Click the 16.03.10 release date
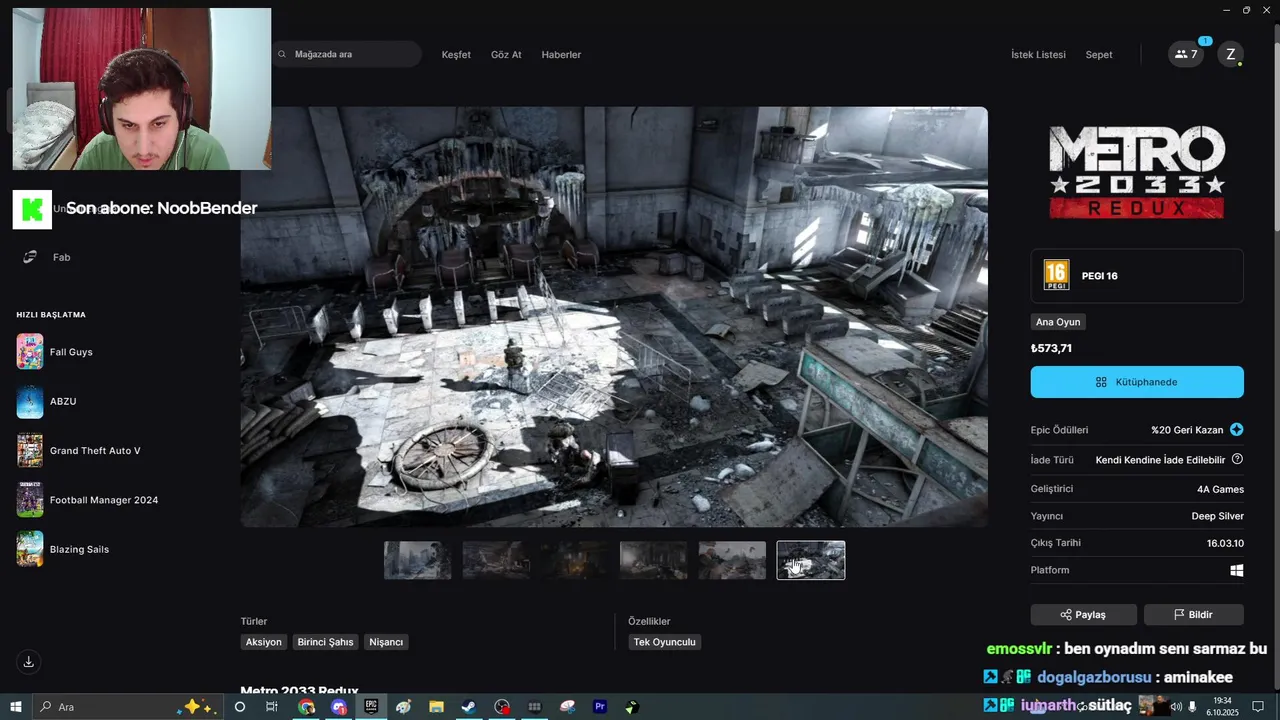Image resolution: width=1280 pixels, height=720 pixels. point(1225,543)
